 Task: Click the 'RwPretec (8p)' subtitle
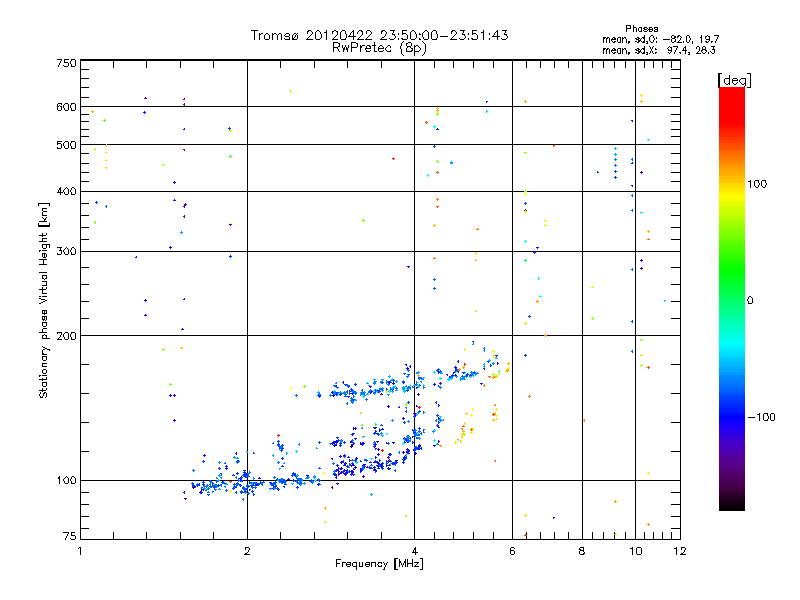click(x=379, y=48)
